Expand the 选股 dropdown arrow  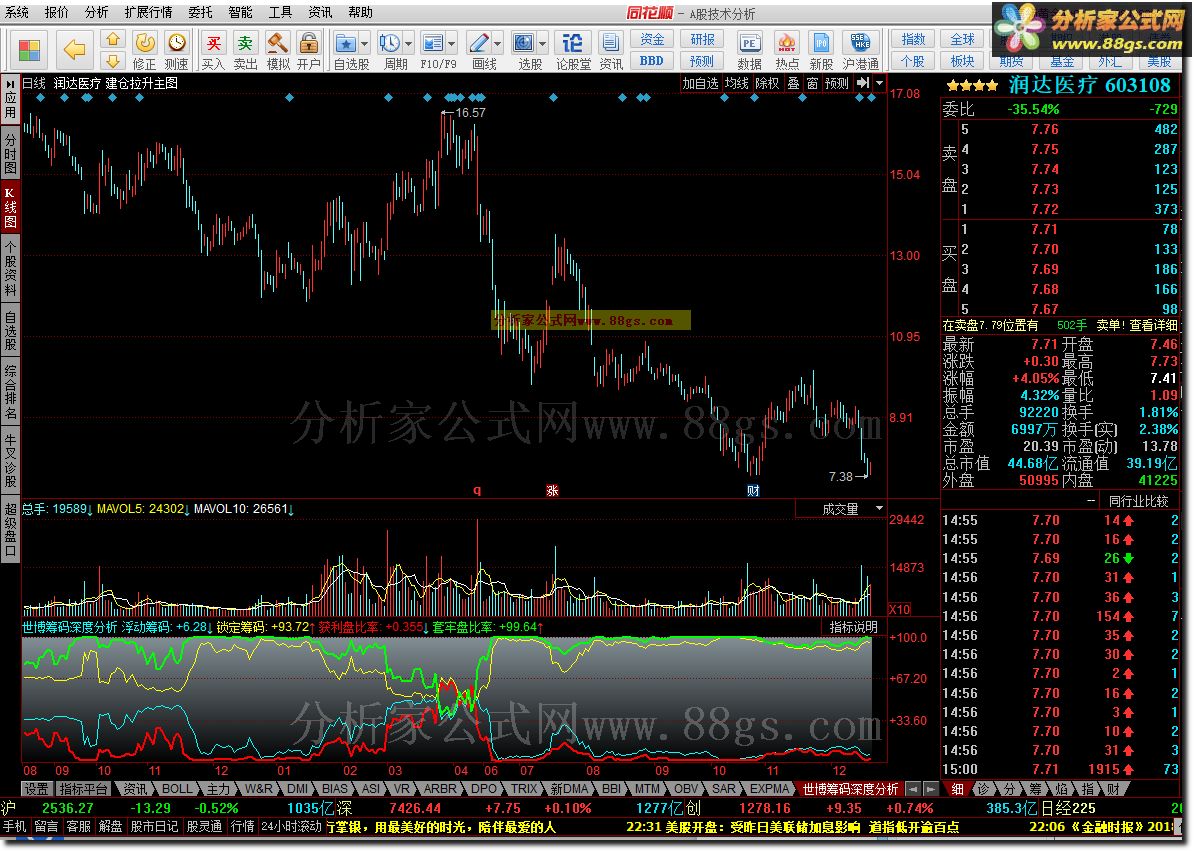(543, 43)
